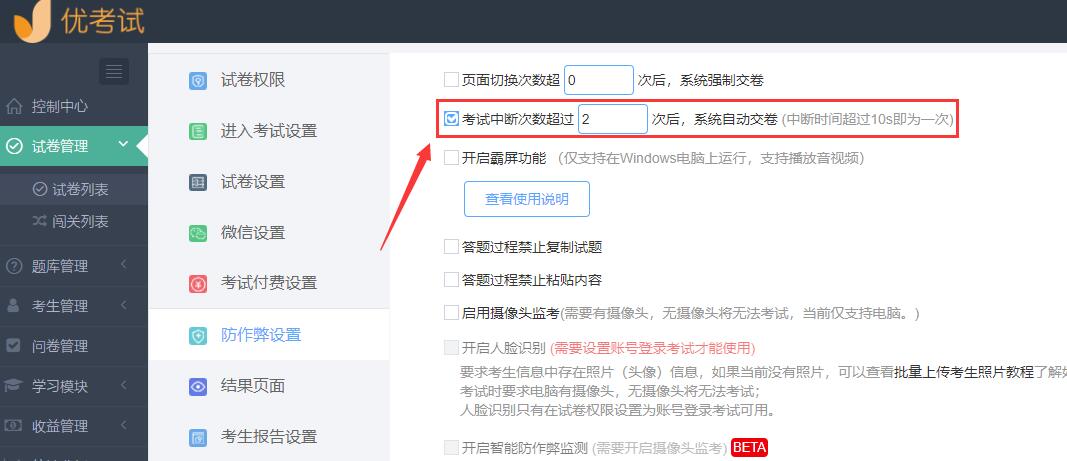
Task: Click the 考试付费设置 red yuan icon
Action: pos(198,284)
